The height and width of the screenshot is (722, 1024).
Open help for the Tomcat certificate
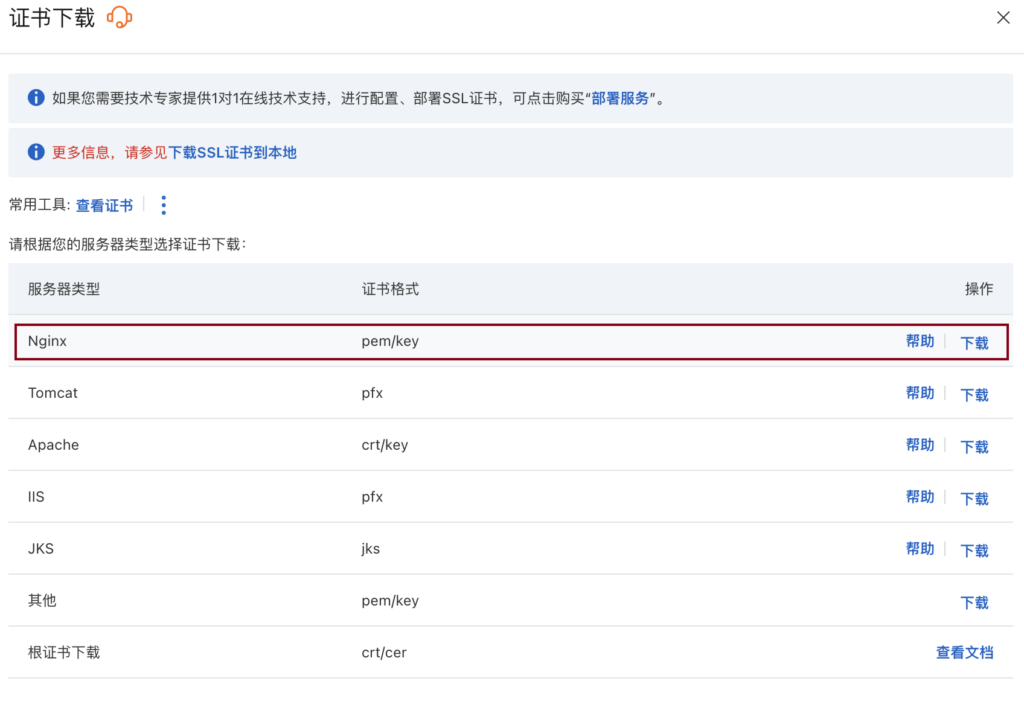coord(920,393)
